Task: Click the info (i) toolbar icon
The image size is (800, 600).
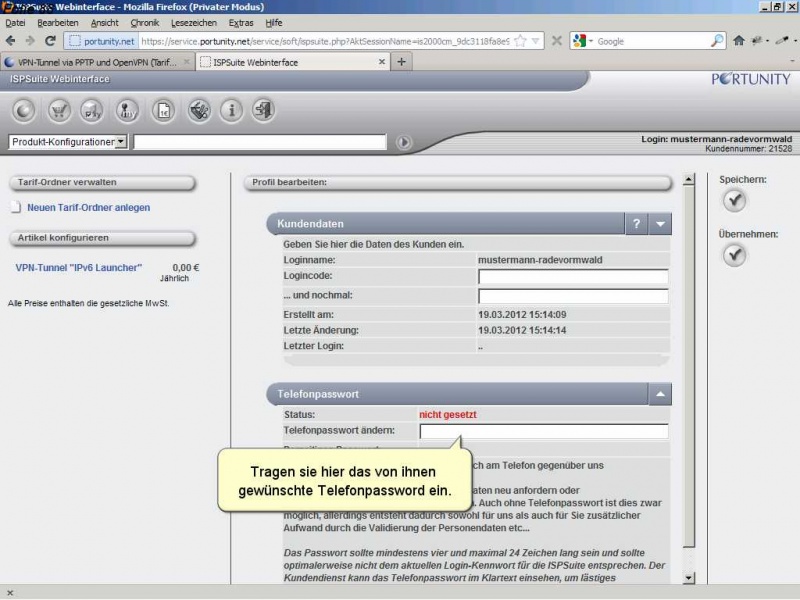Action: pyautogui.click(x=231, y=111)
